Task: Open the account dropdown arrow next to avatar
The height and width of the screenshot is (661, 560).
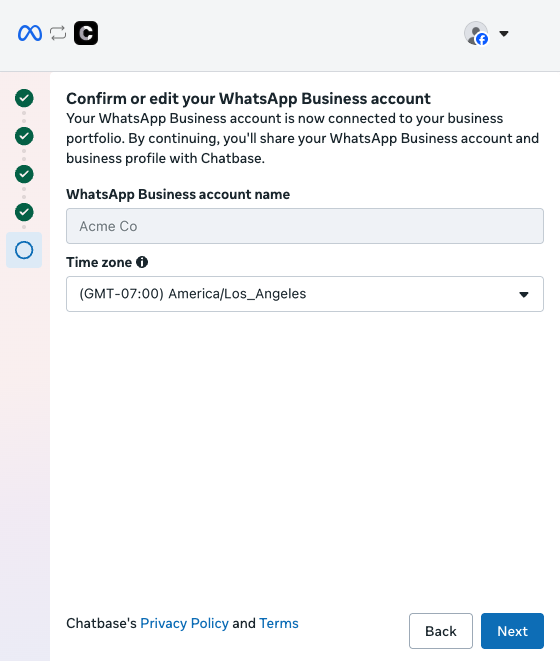Action: point(504,33)
